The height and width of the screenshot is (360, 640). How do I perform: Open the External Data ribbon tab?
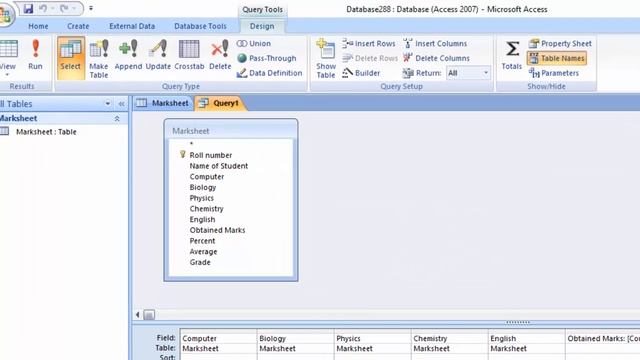[132, 26]
